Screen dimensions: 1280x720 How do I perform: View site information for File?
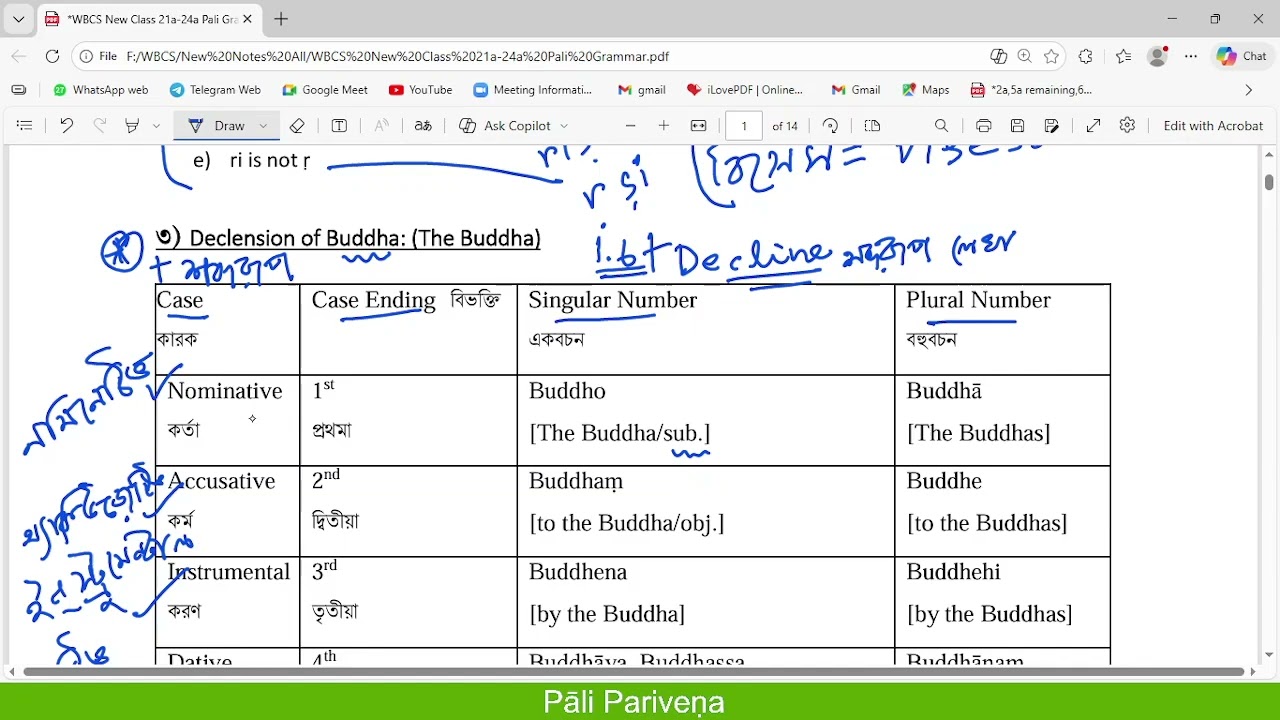coord(98,57)
